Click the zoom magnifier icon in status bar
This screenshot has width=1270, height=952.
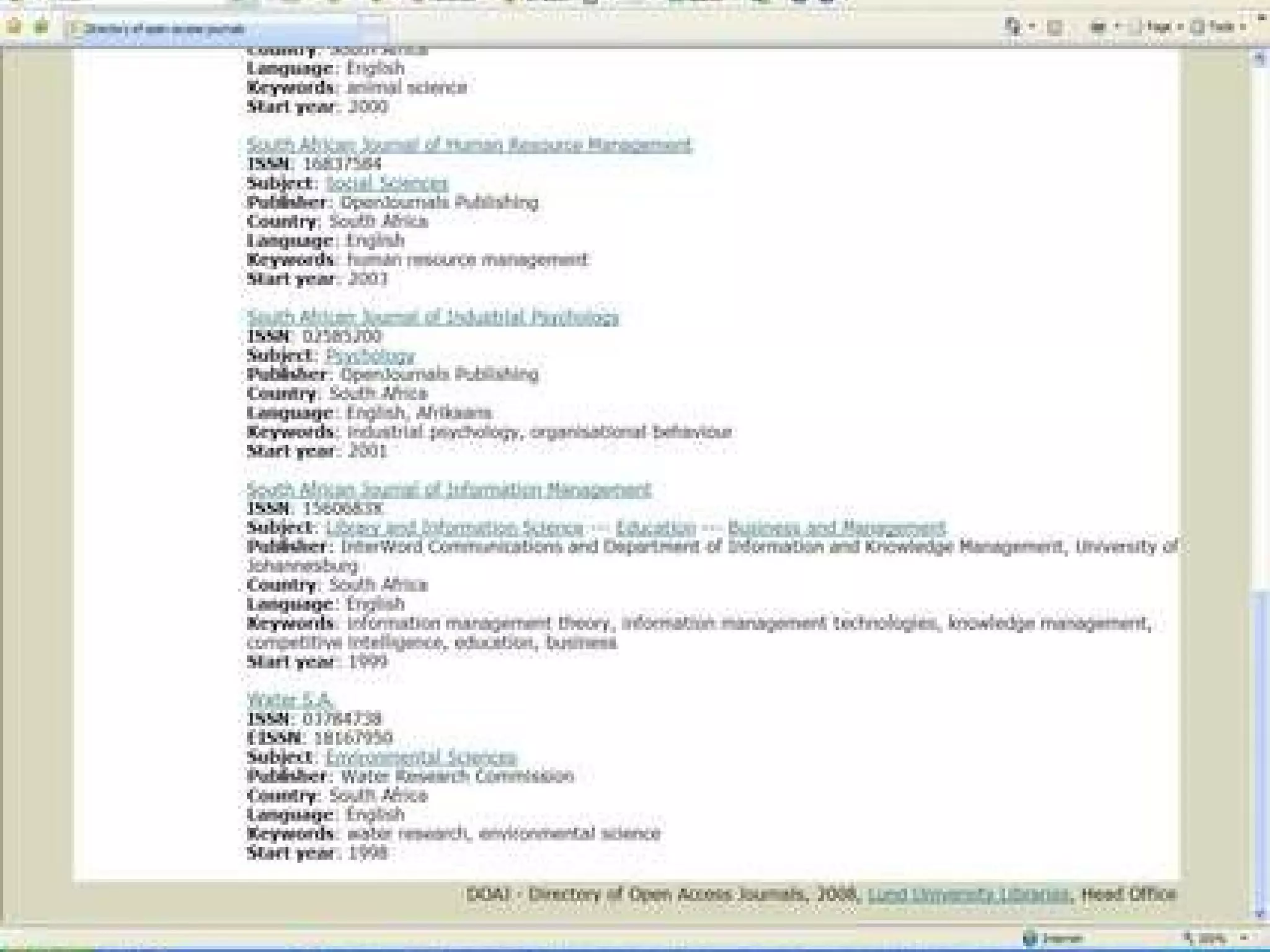click(1188, 938)
